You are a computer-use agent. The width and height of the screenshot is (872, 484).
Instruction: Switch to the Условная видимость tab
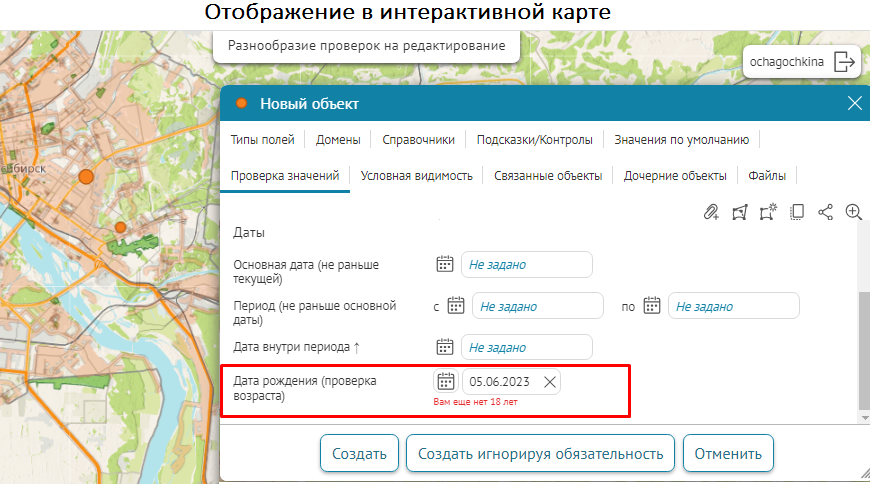(x=416, y=176)
